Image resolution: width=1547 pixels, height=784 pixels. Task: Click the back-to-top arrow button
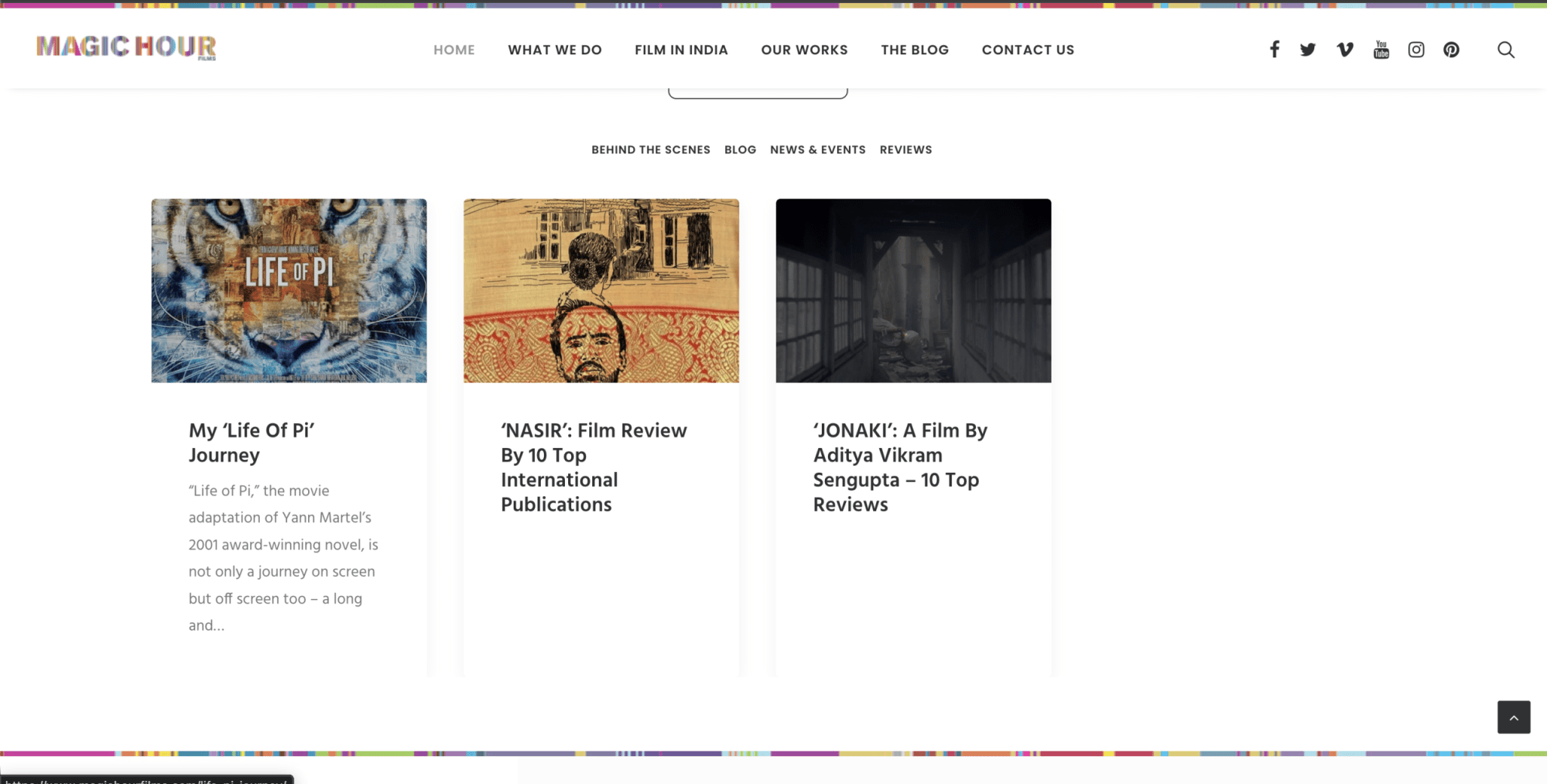tap(1514, 717)
